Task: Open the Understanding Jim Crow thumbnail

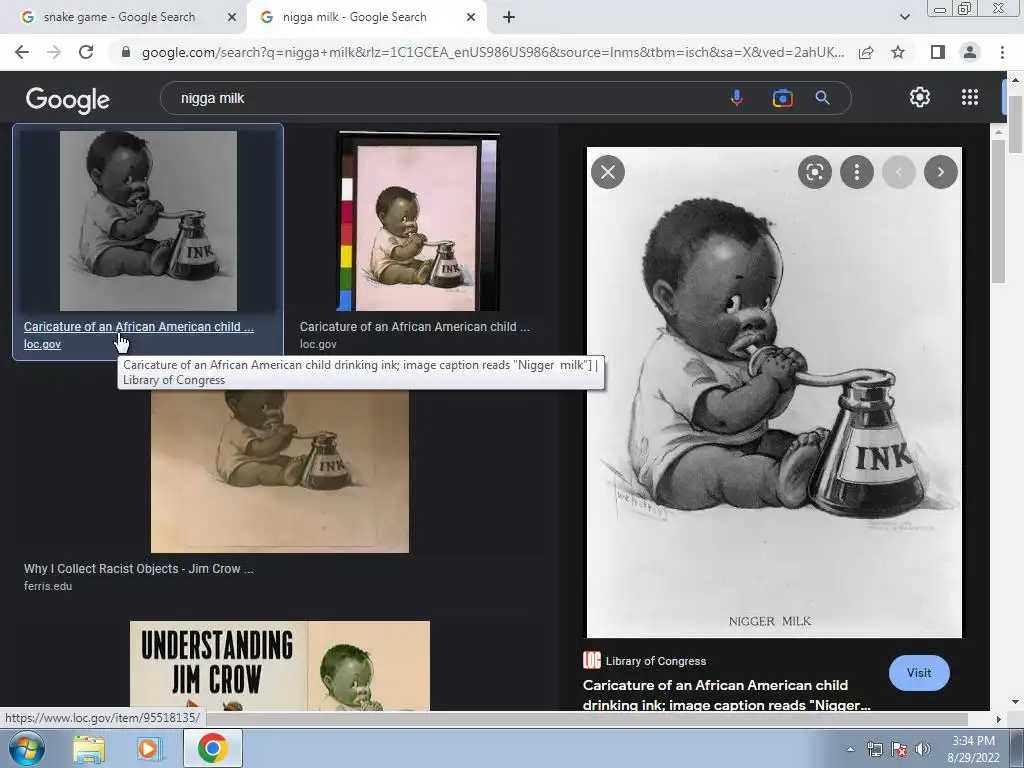Action: 280,665
